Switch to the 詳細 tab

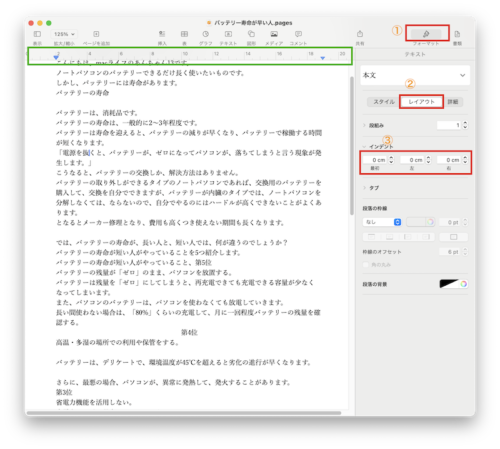[453, 102]
